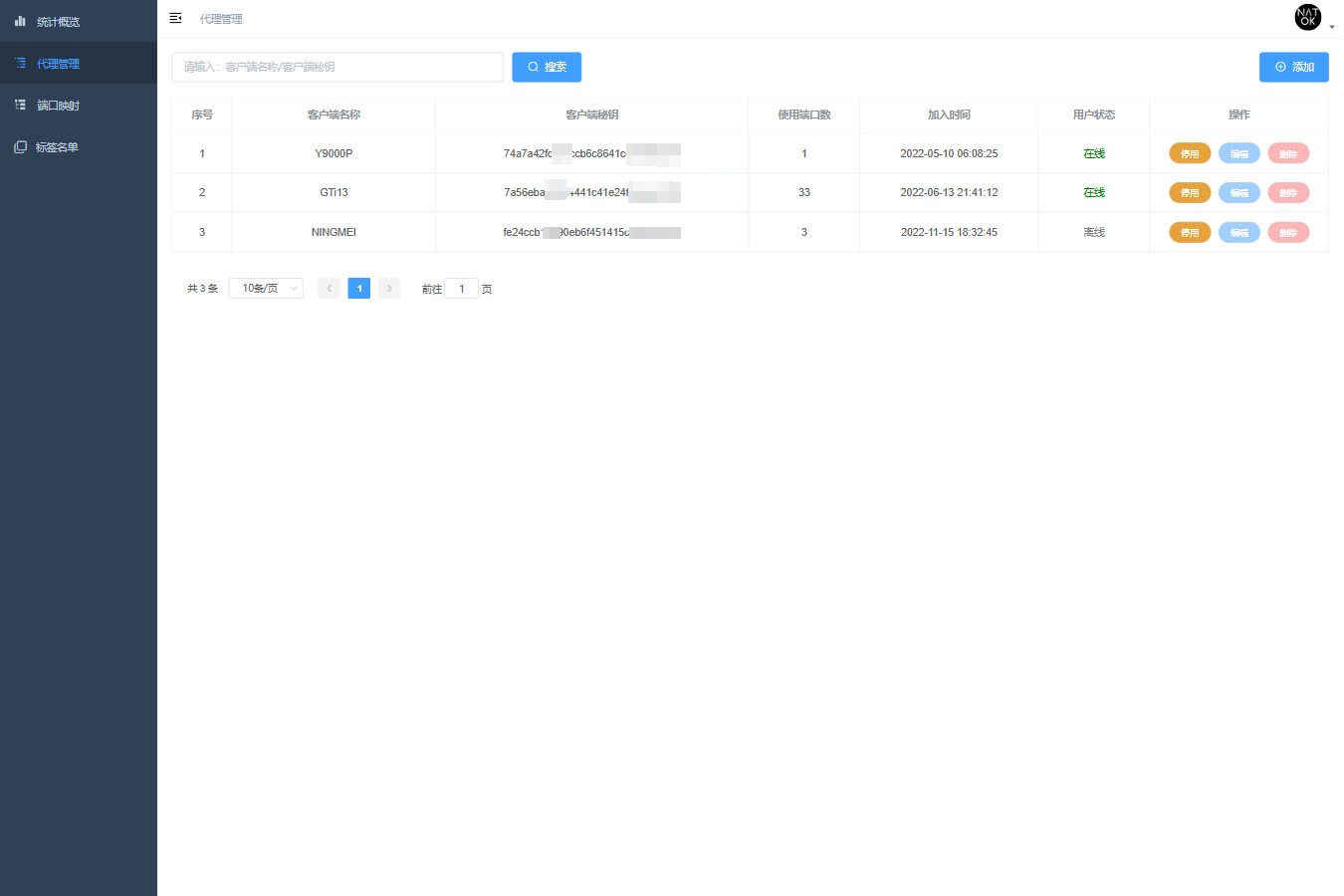
Task: Delete the GTi13 client row
Action: click(x=1288, y=192)
